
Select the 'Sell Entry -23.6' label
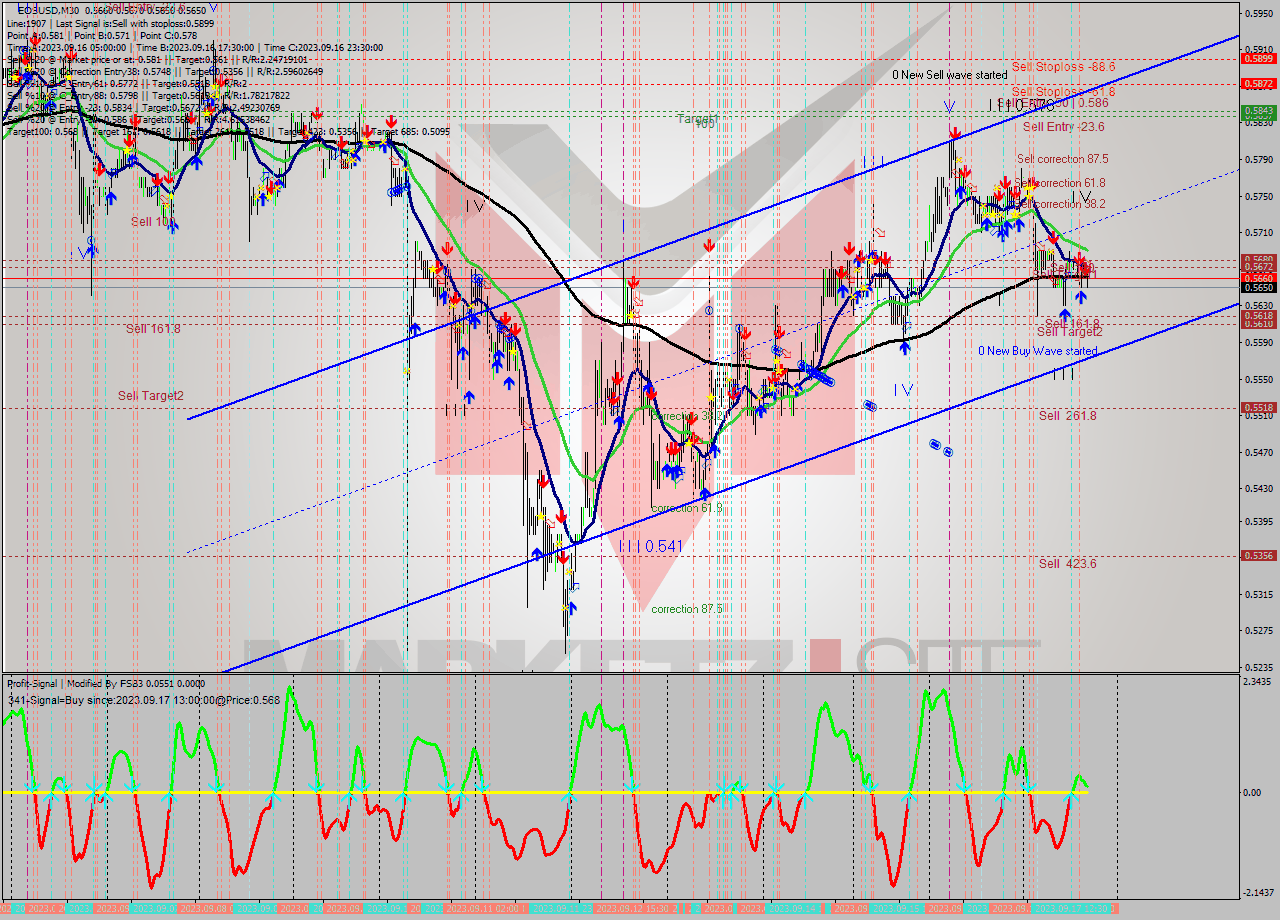pyautogui.click(x=1063, y=127)
